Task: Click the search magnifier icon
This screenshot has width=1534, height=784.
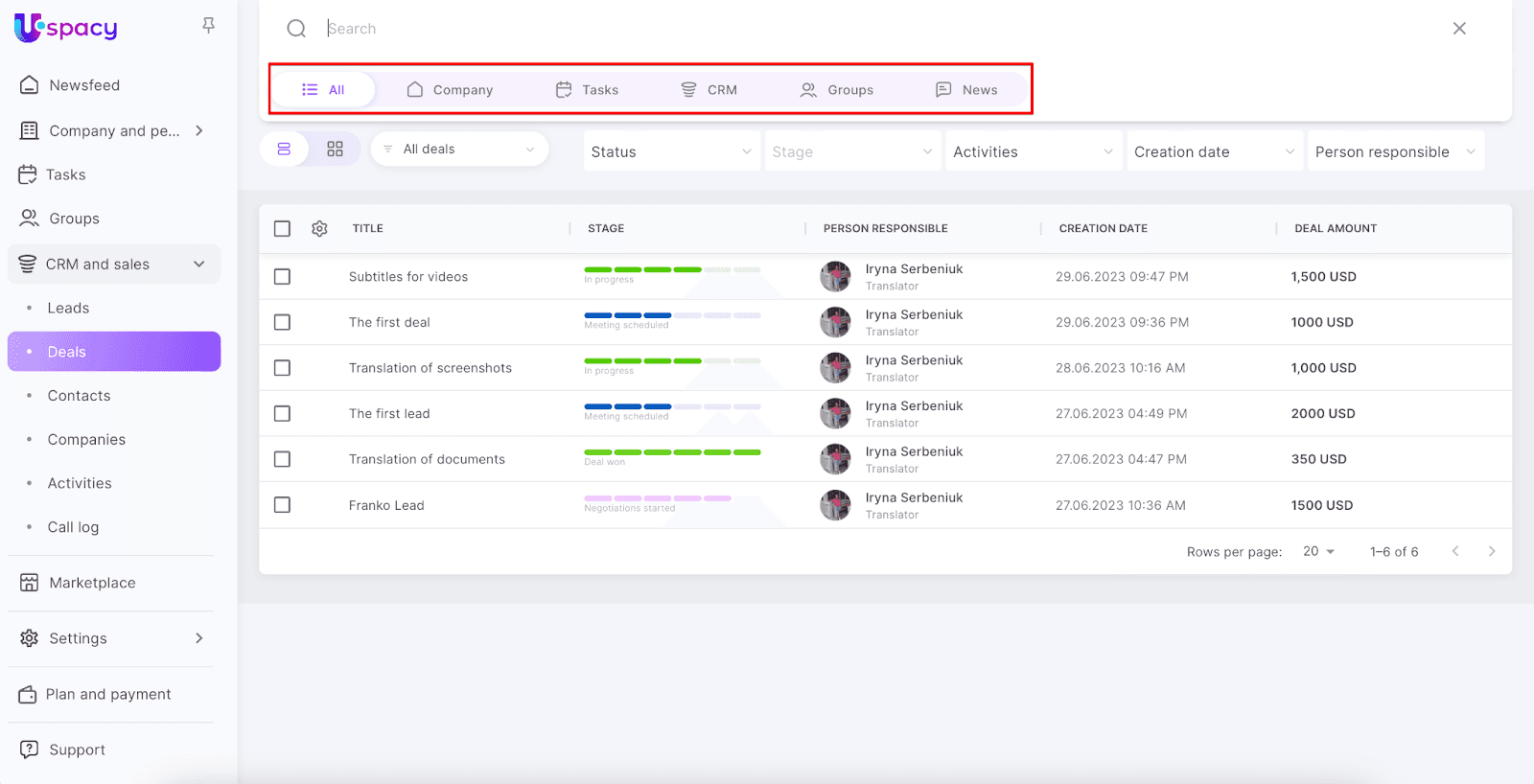Action: (296, 29)
